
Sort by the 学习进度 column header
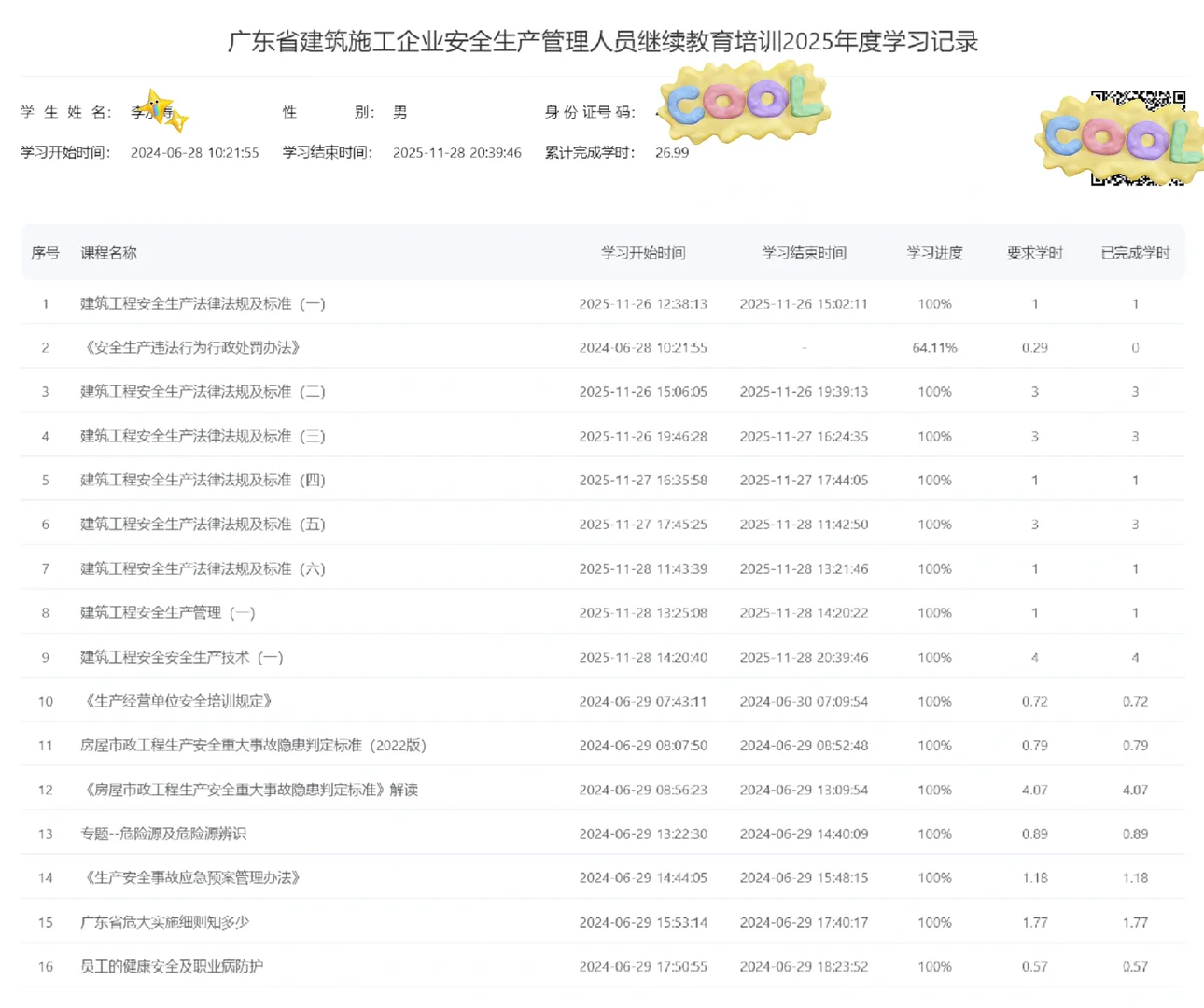934,252
